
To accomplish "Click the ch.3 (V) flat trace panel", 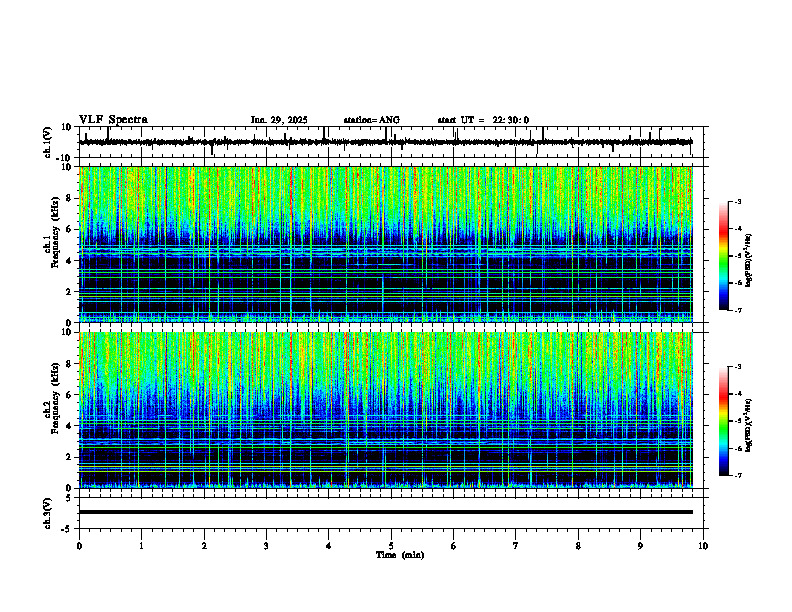I will [x=393, y=513].
